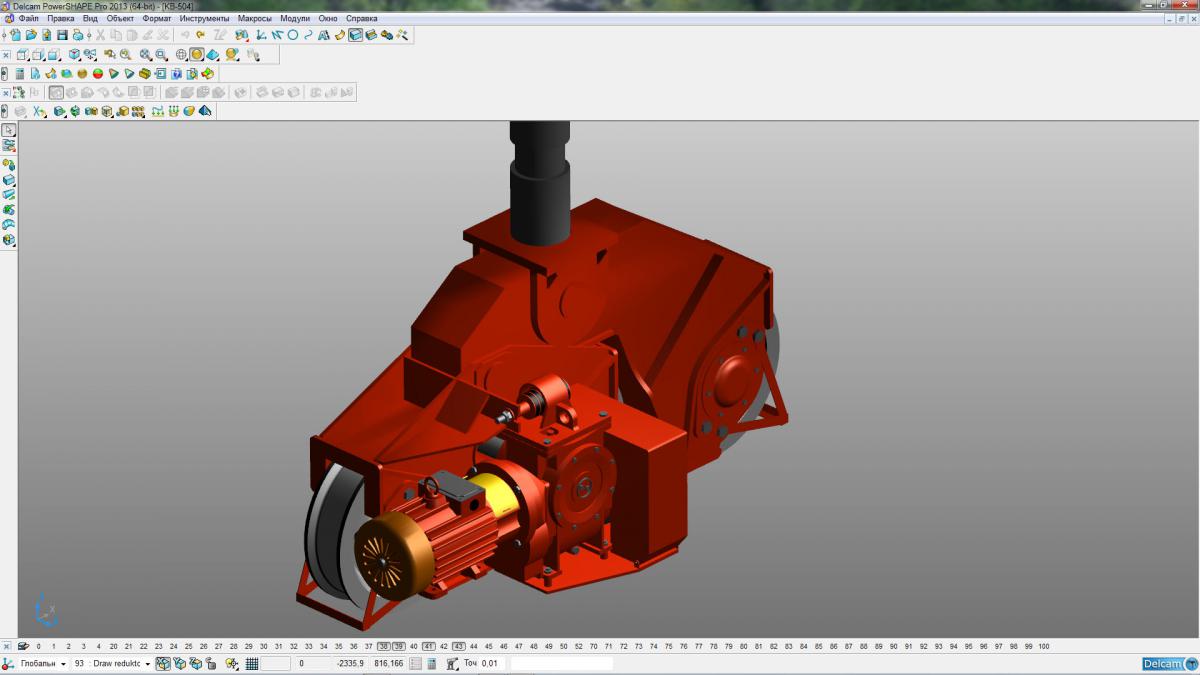Select the Feature tool beside Solid icon
Screen dimensions: 1200x675
pyautogui.click(x=371, y=34)
